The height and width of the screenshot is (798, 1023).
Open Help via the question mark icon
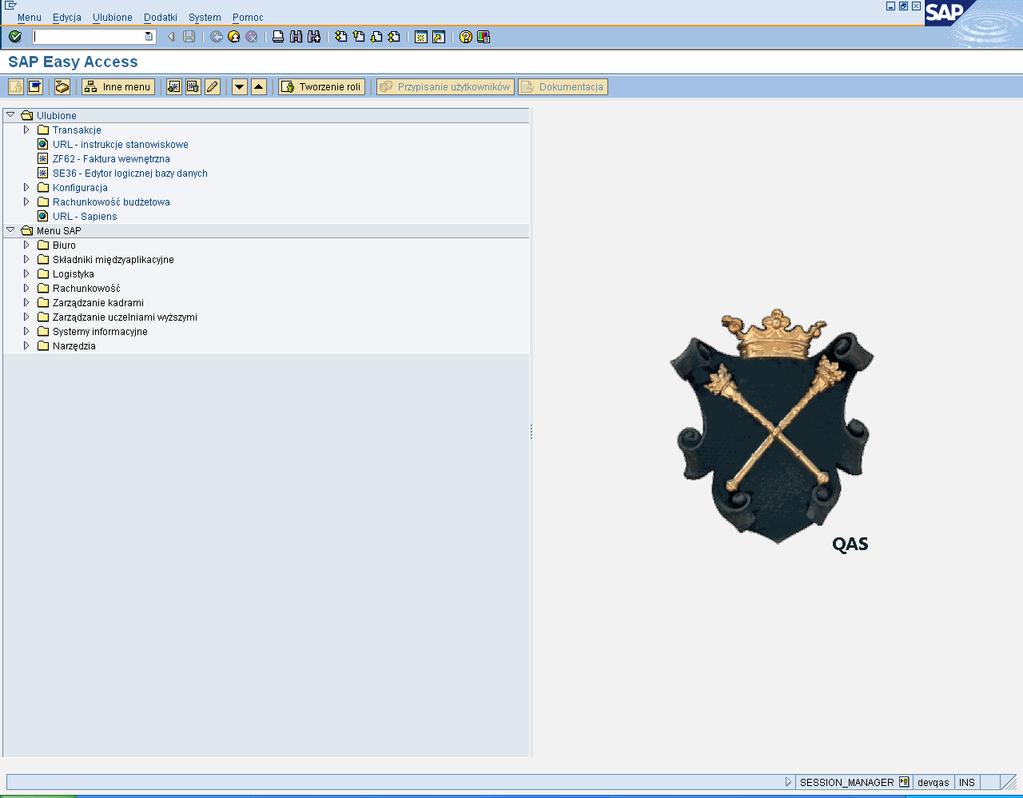466,37
